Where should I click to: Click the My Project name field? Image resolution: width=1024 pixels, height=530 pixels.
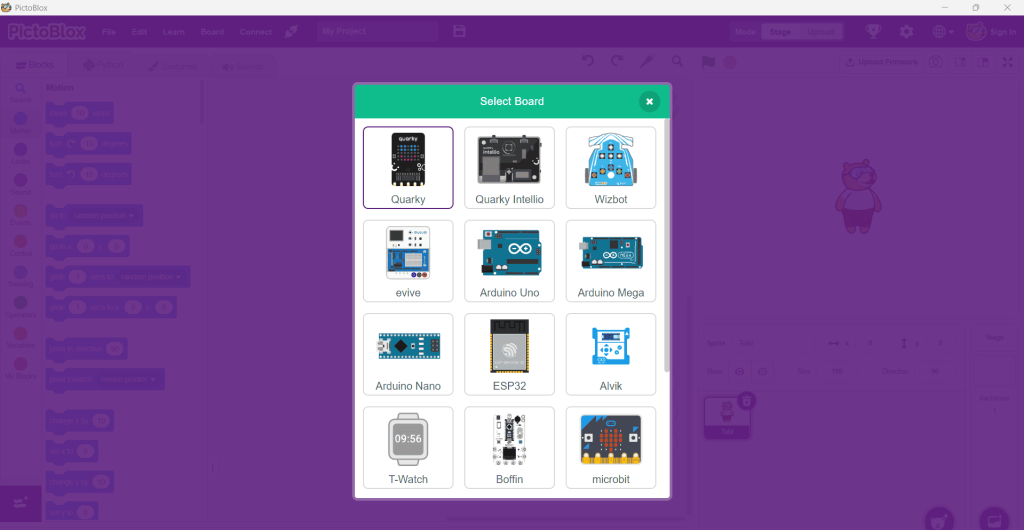(x=377, y=32)
